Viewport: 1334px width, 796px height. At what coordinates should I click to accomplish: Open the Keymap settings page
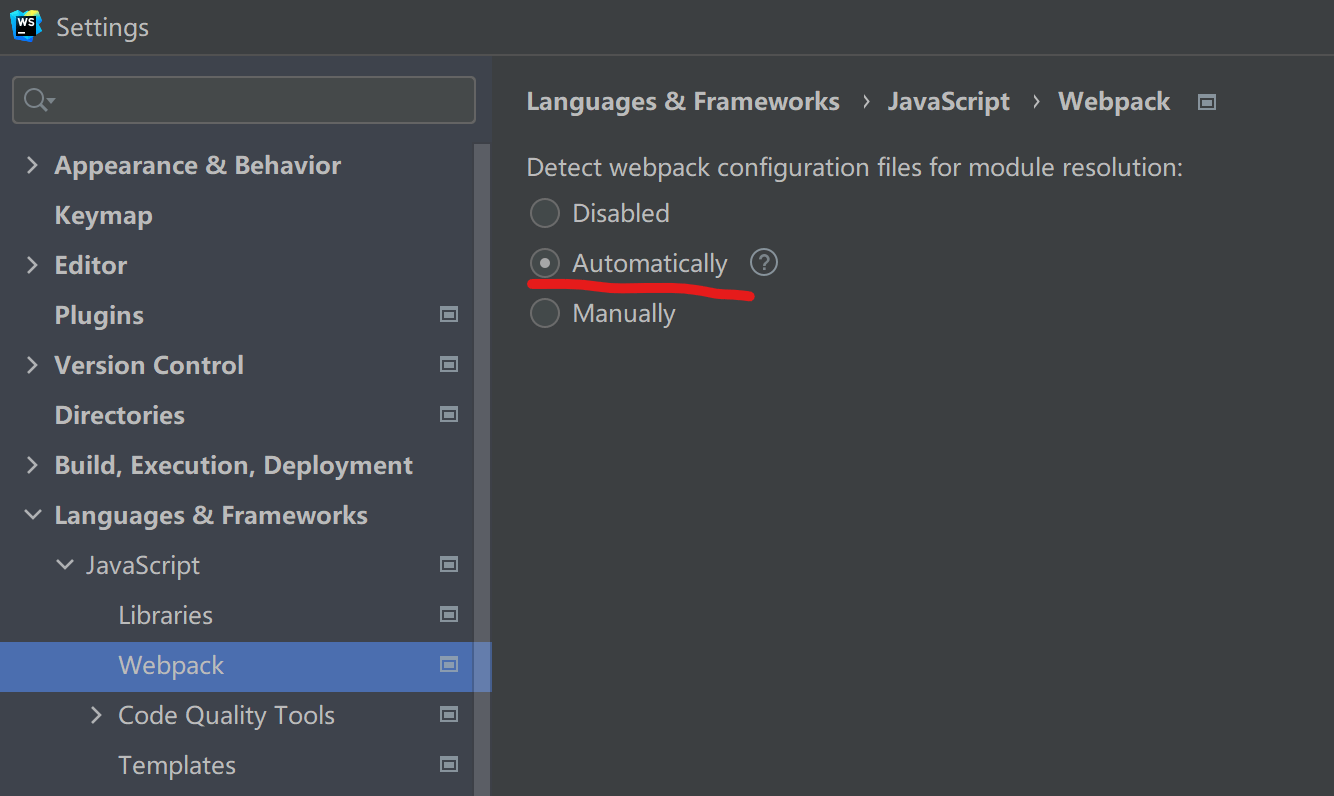pos(103,214)
